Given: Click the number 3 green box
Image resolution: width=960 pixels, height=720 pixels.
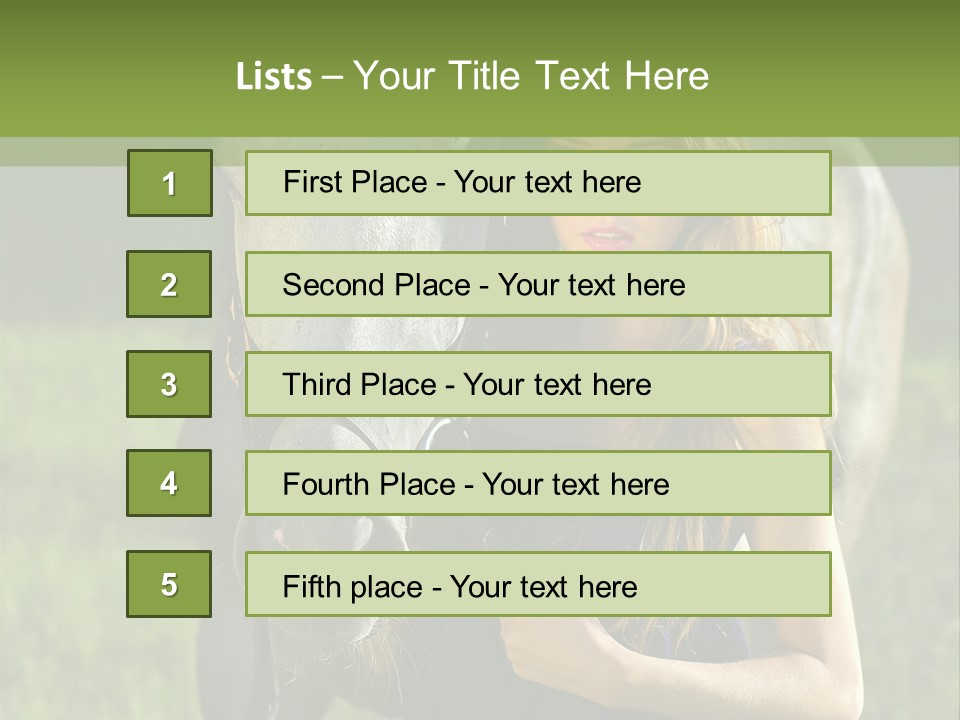Looking at the screenshot, I should point(169,384).
